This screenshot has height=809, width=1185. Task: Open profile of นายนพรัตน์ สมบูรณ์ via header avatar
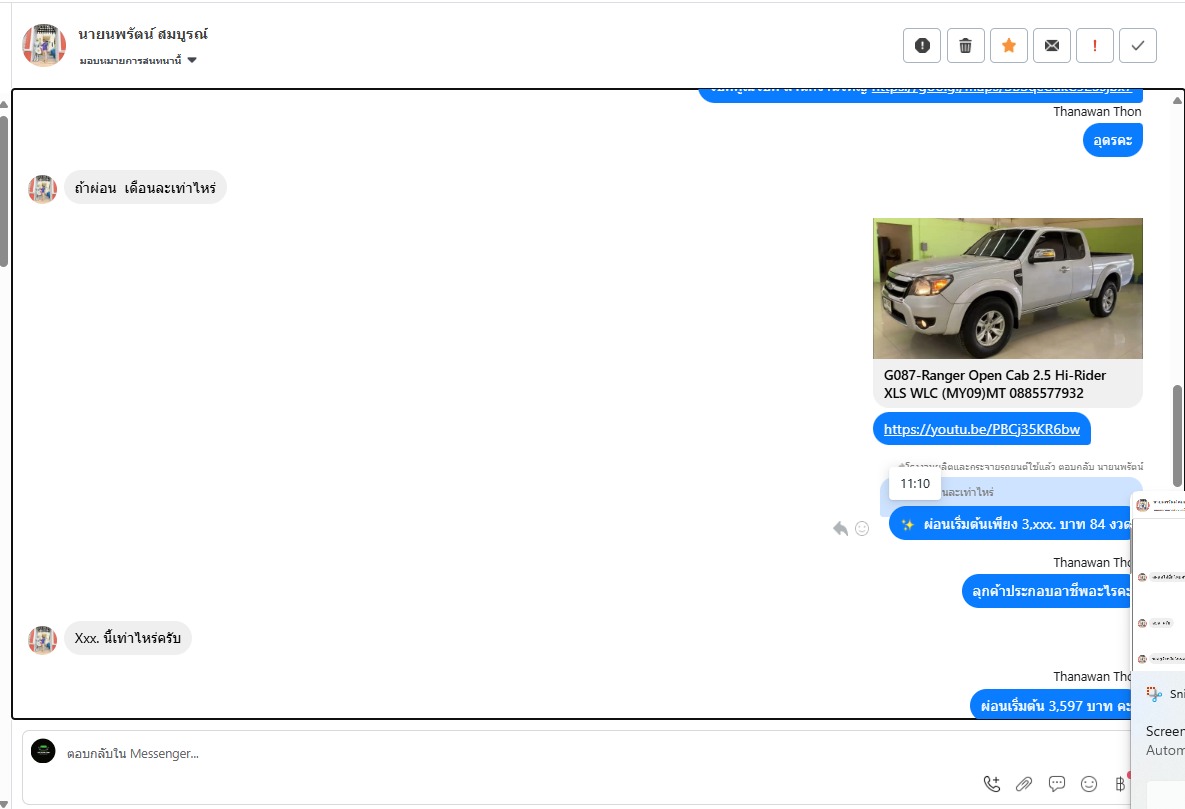tap(44, 45)
